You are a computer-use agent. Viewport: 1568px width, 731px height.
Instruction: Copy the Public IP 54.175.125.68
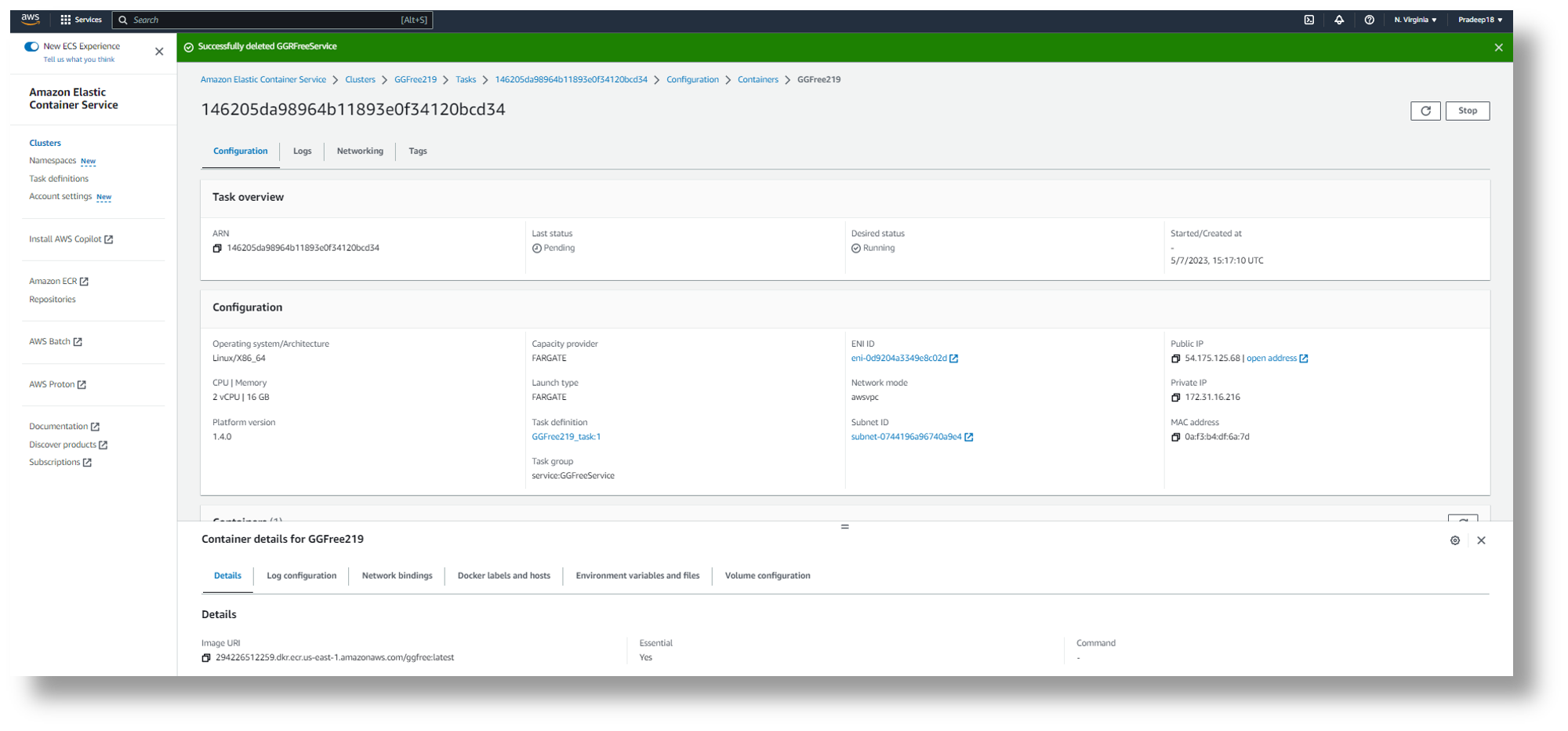[1175, 358]
